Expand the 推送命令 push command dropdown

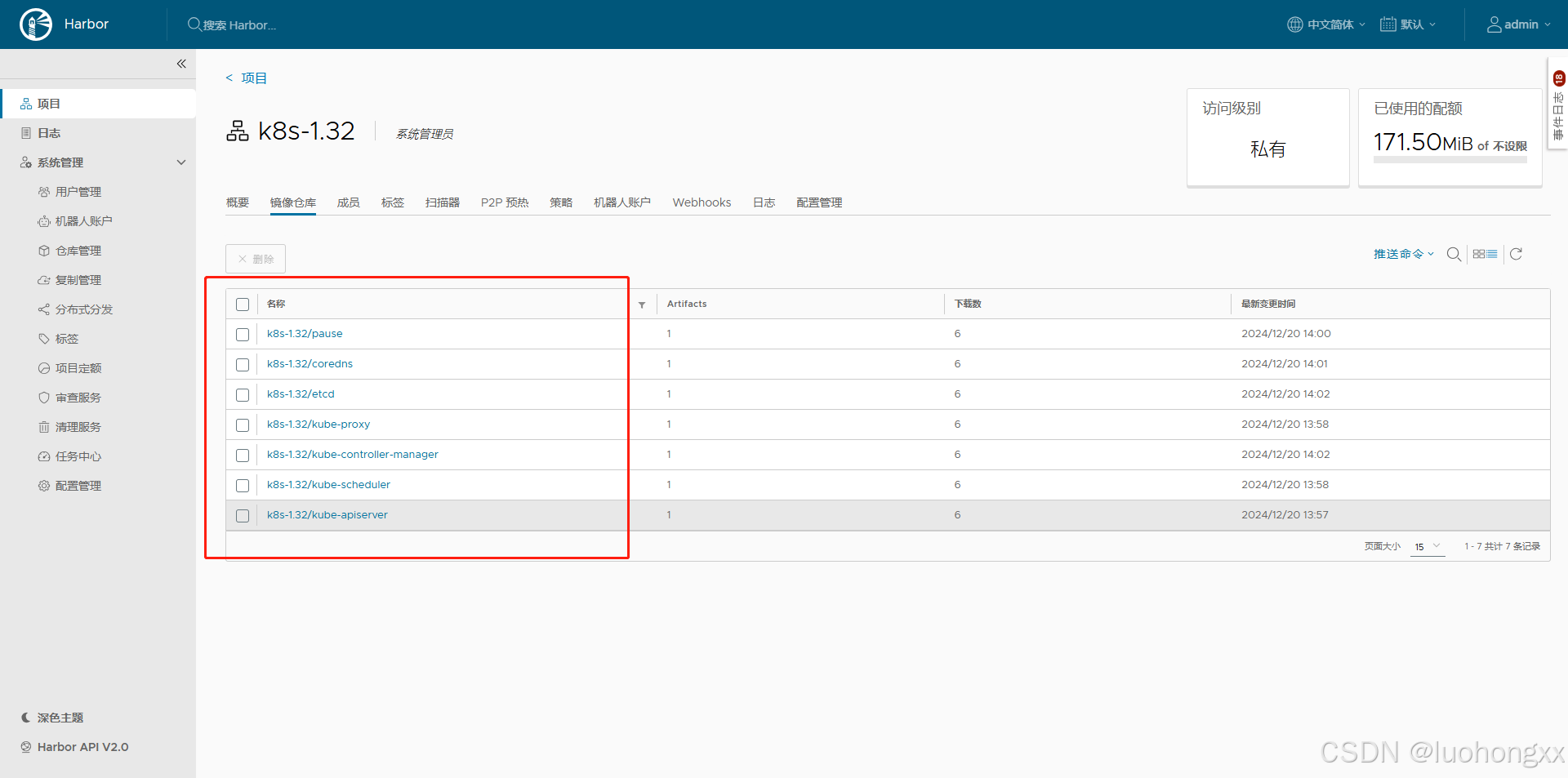(x=1404, y=254)
